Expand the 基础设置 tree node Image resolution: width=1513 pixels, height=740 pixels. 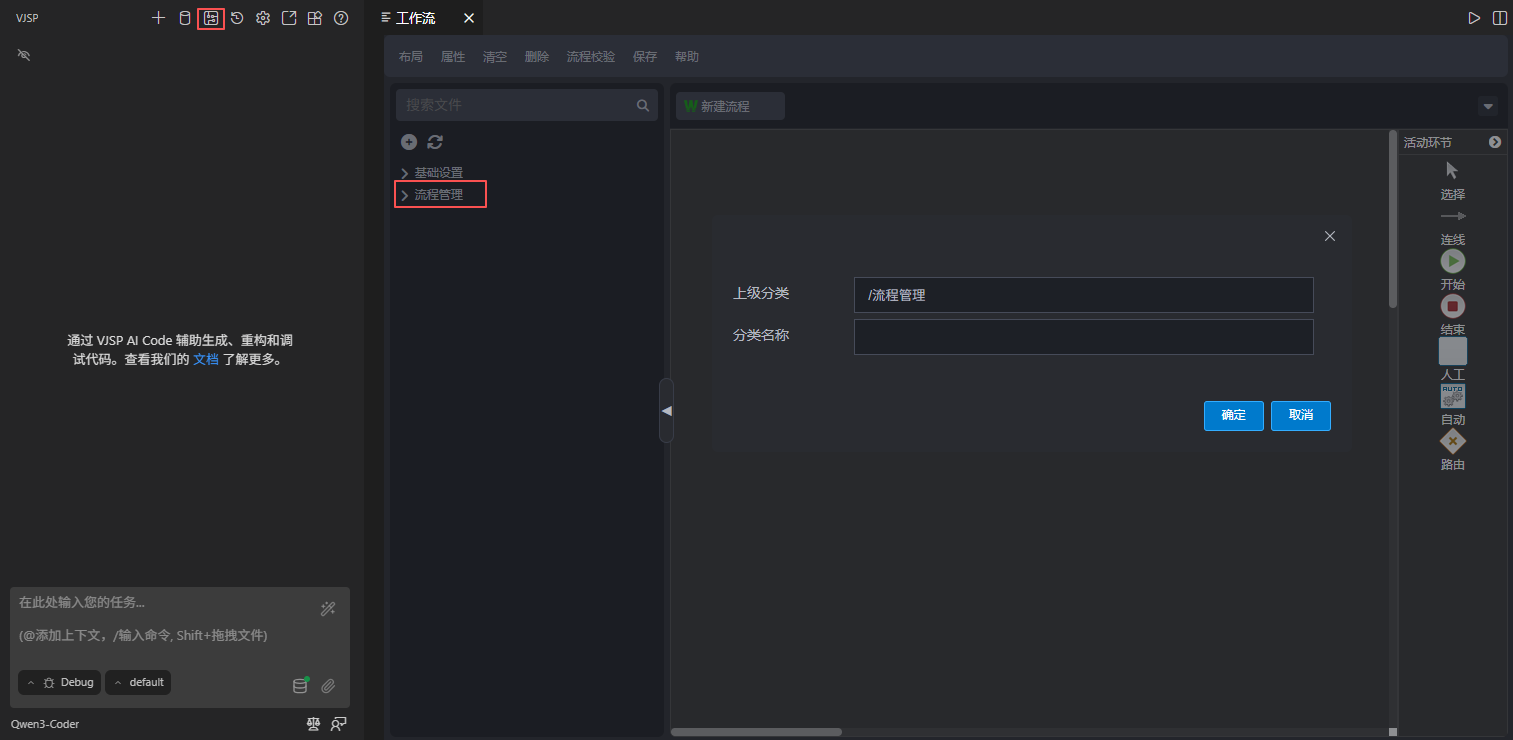(405, 173)
